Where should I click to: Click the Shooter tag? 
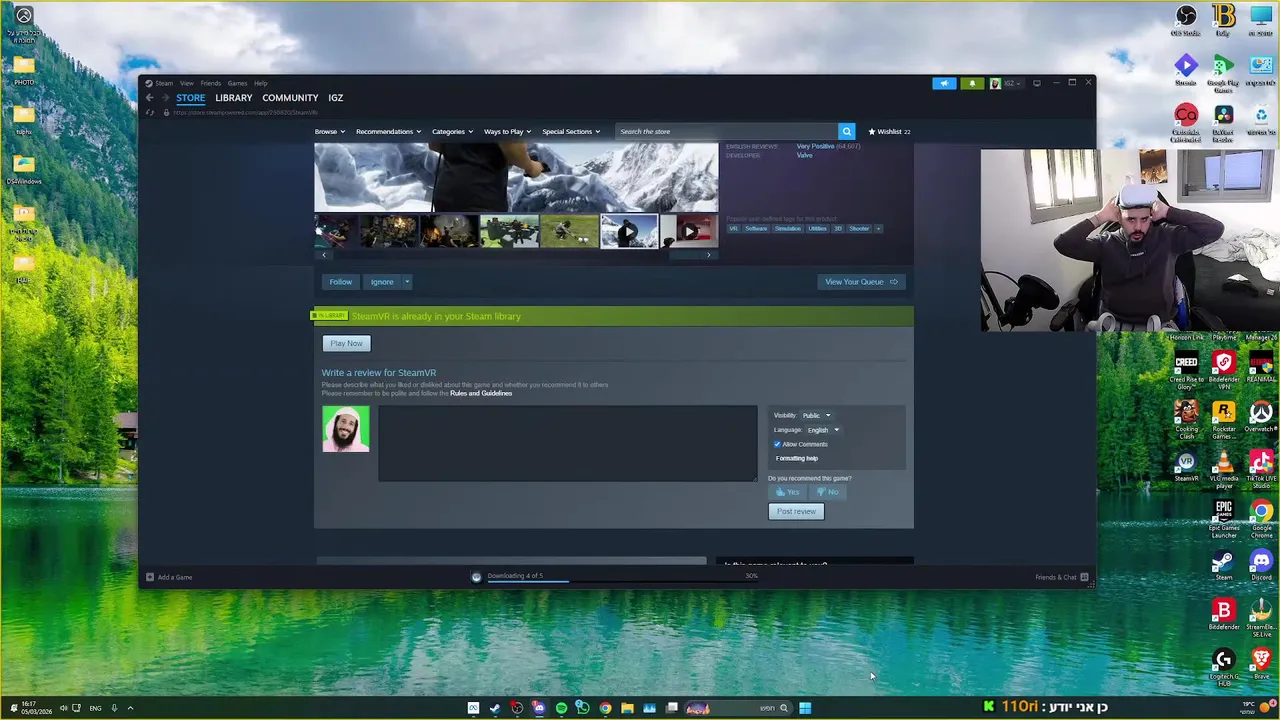tap(859, 228)
